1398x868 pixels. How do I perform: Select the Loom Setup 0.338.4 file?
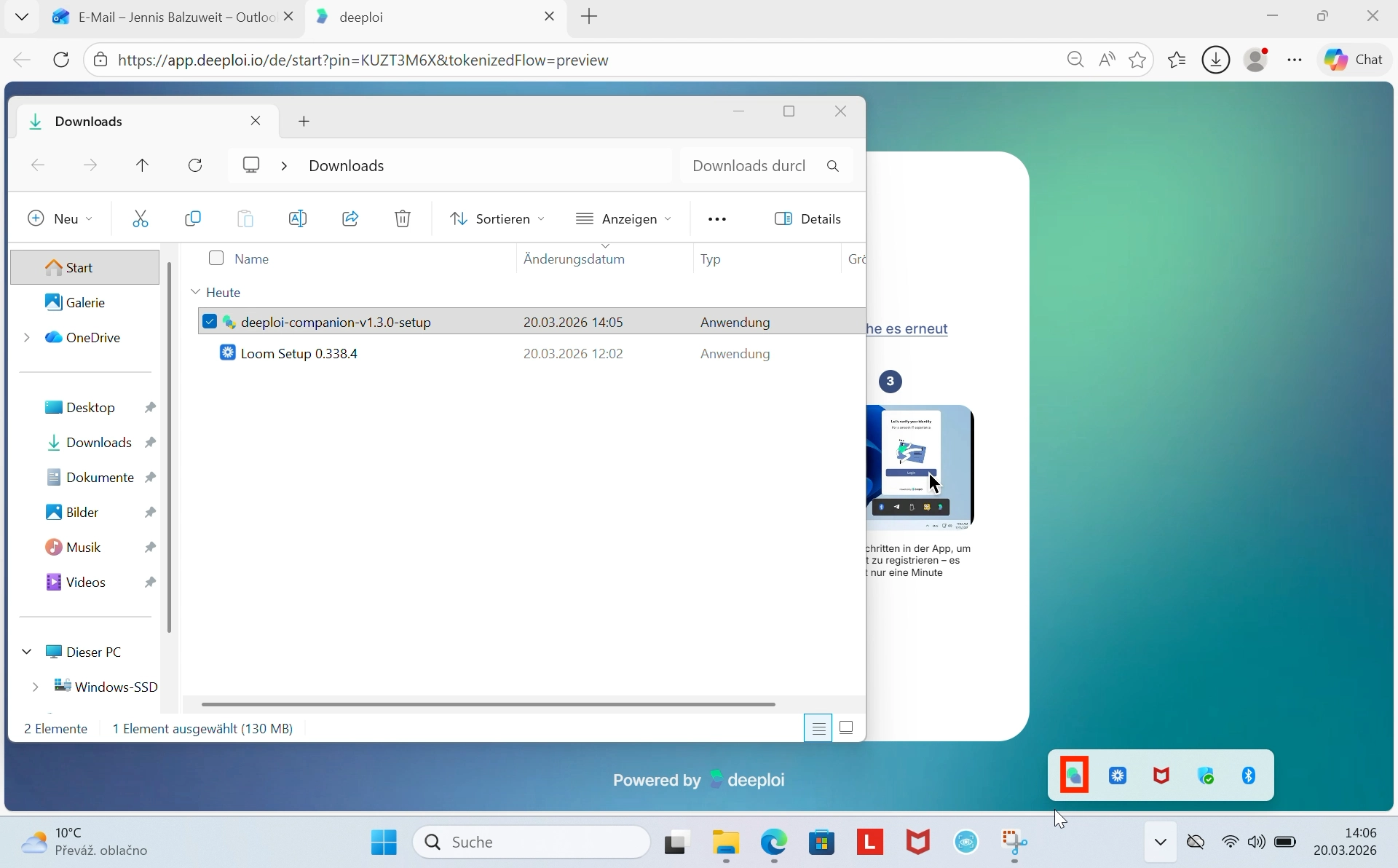pyautogui.click(x=532, y=353)
